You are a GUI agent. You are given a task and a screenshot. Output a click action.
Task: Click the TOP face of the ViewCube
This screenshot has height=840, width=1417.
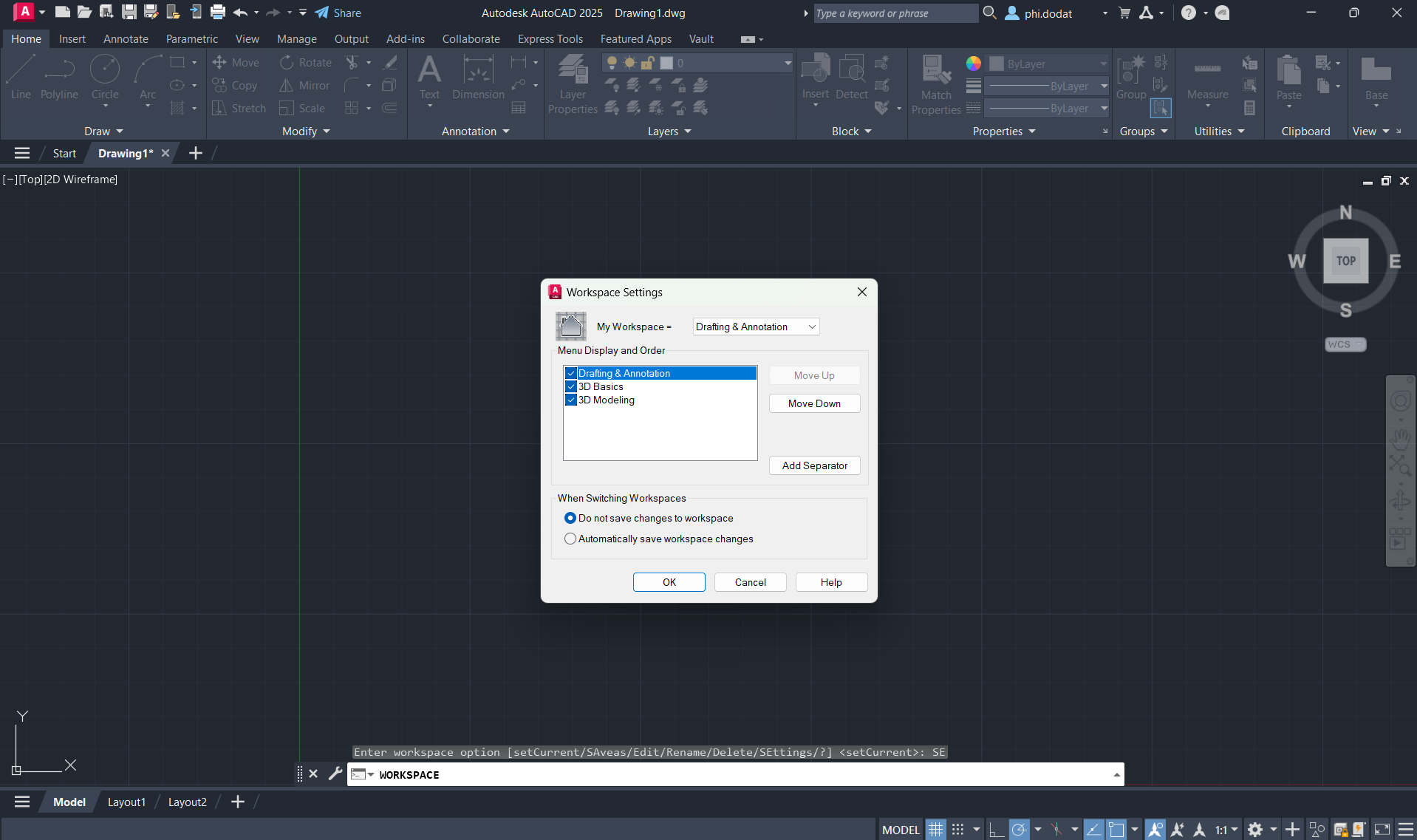coord(1345,261)
